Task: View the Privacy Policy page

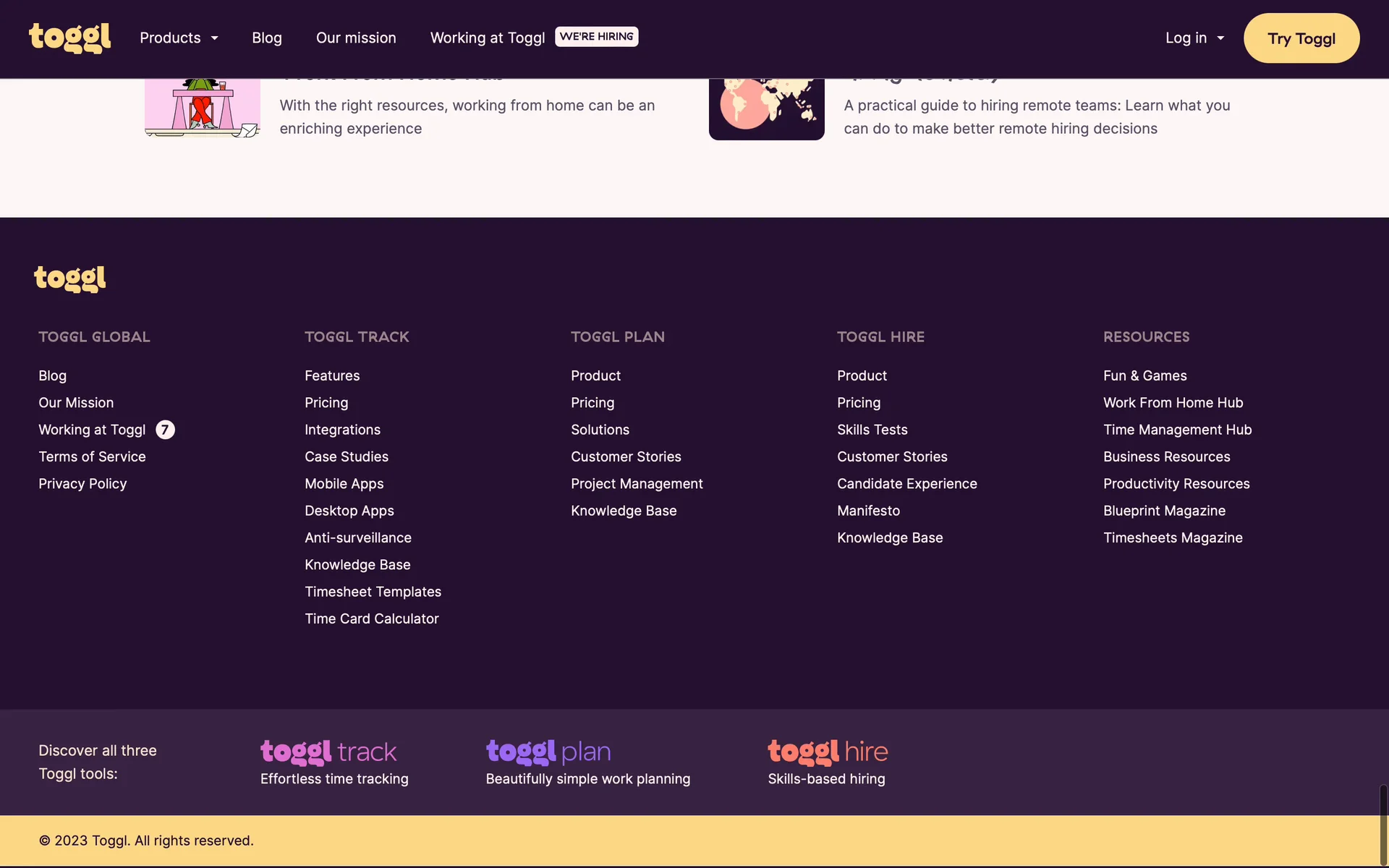Action: pyautogui.click(x=82, y=484)
